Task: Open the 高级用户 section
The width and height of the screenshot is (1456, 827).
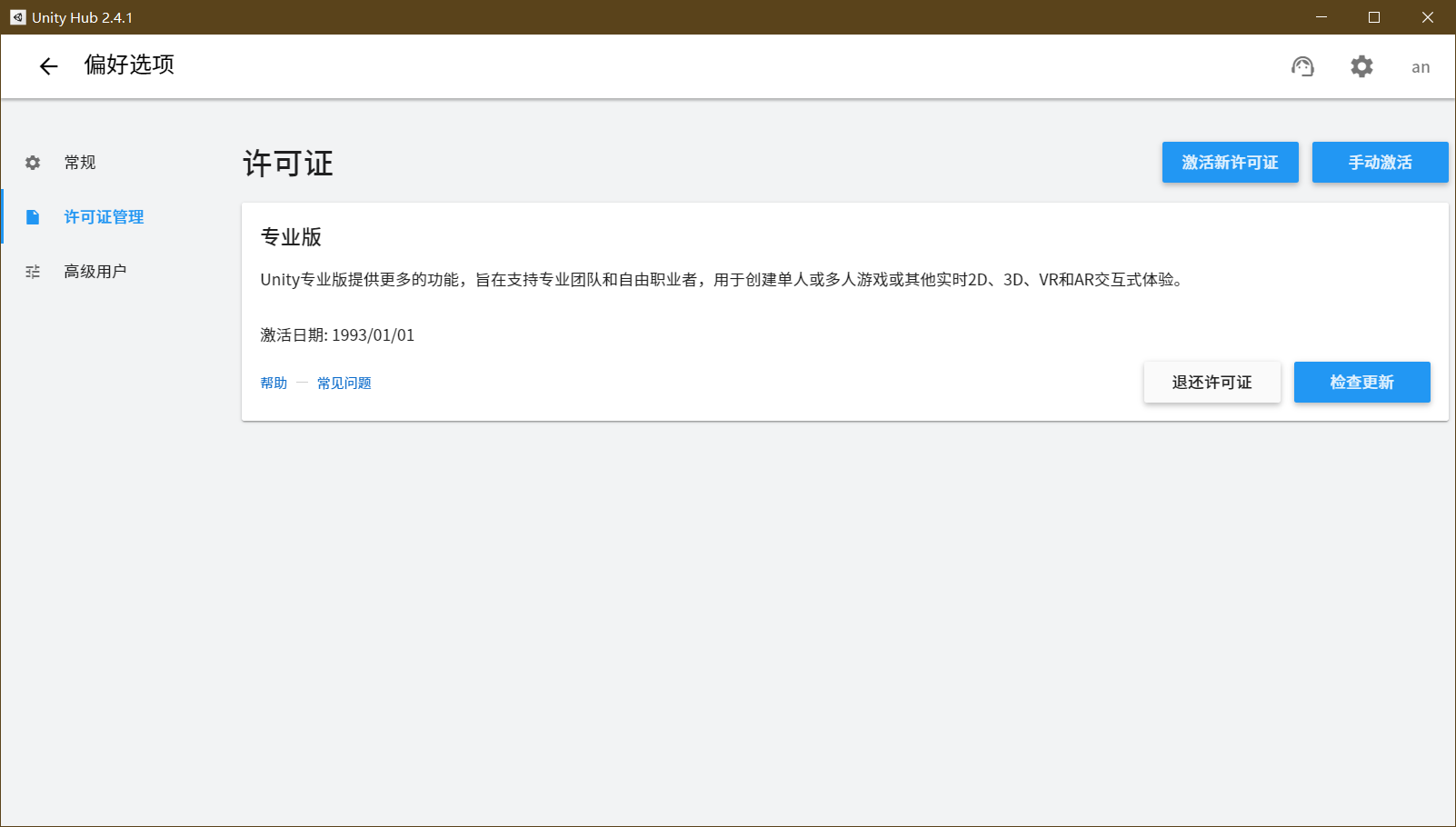Action: coord(95,272)
